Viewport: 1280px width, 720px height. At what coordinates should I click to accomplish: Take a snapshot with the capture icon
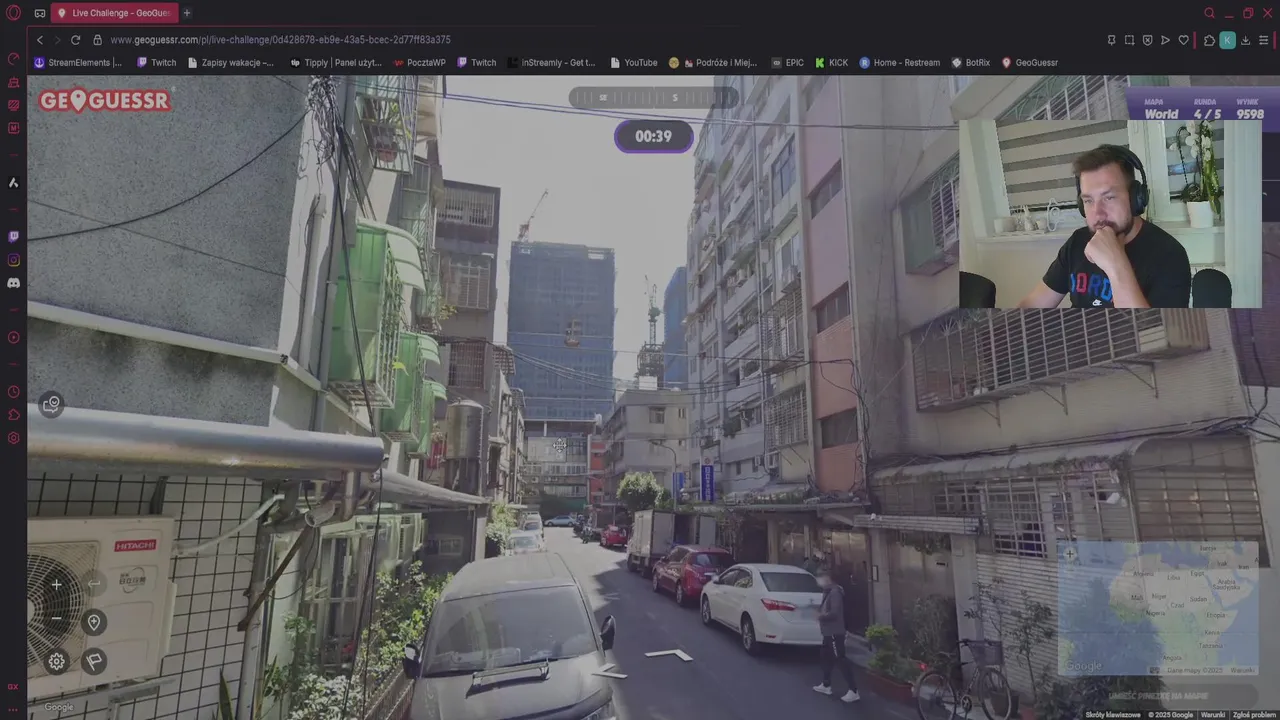pos(1129,40)
